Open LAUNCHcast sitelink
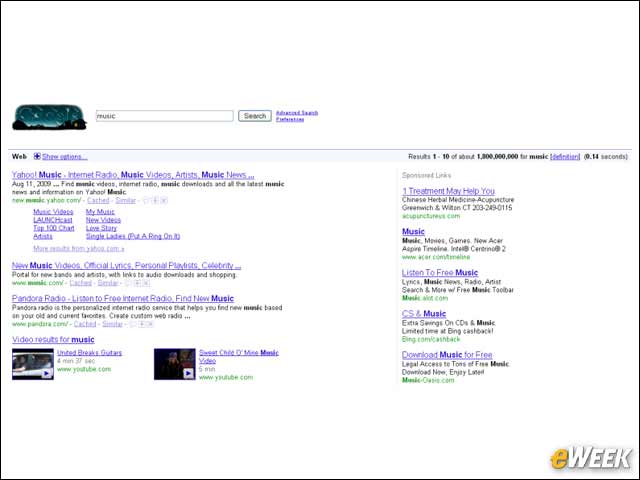640x480 pixels. [53, 220]
